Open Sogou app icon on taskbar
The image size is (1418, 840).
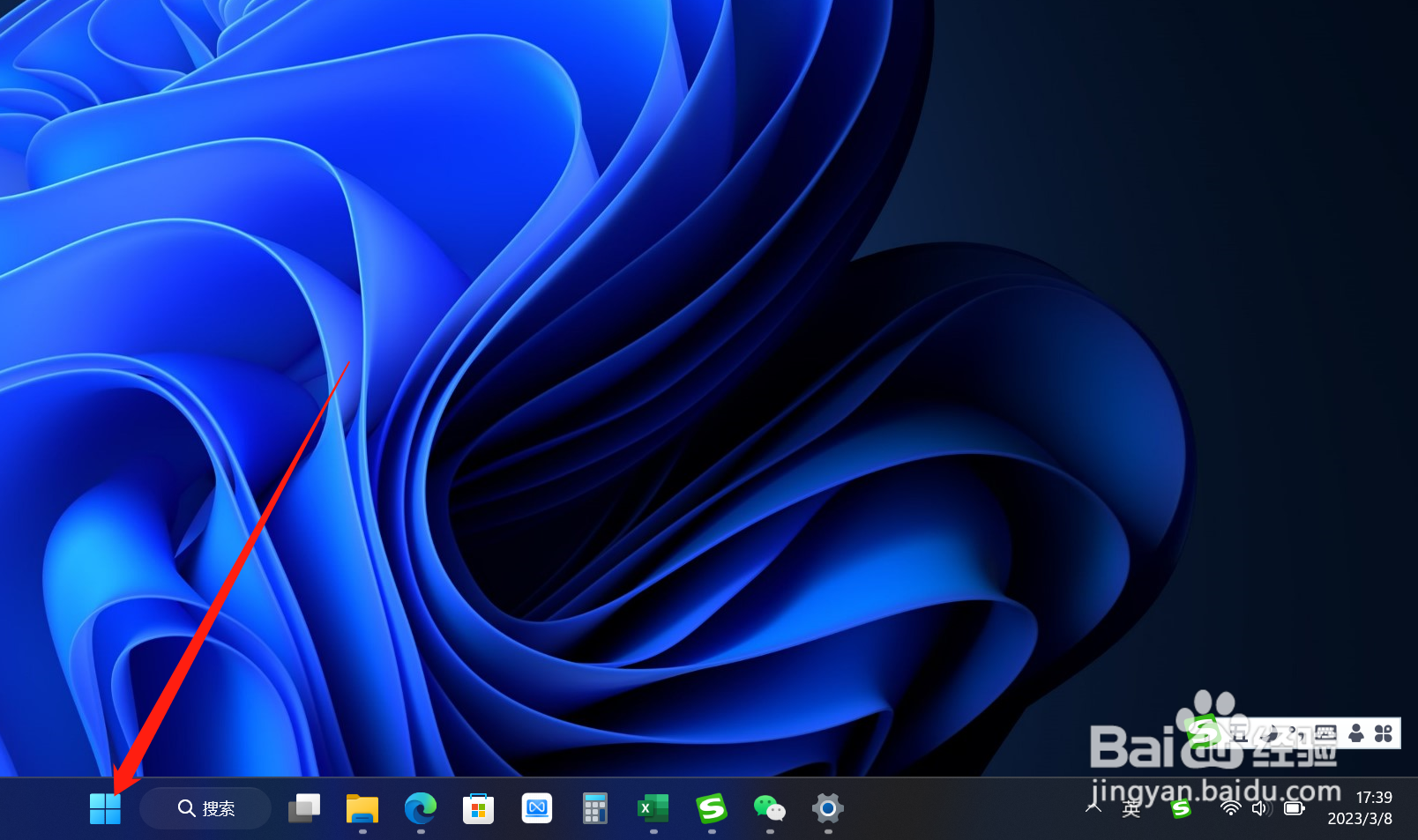pyautogui.click(x=712, y=808)
